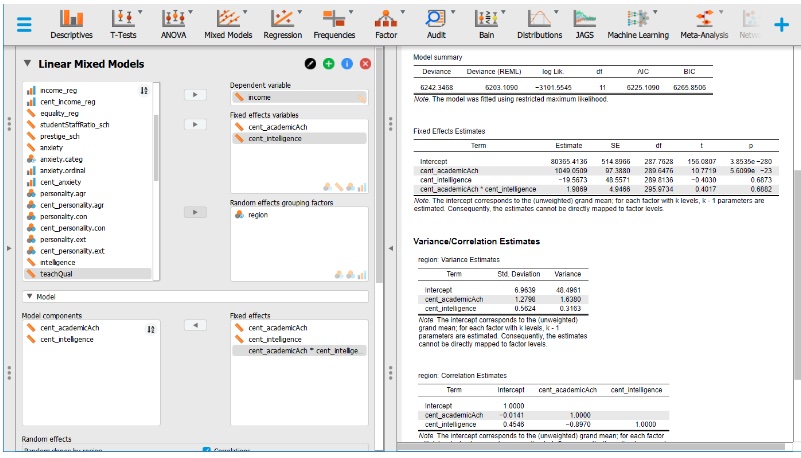Select income_reg in the variables list

88,90
